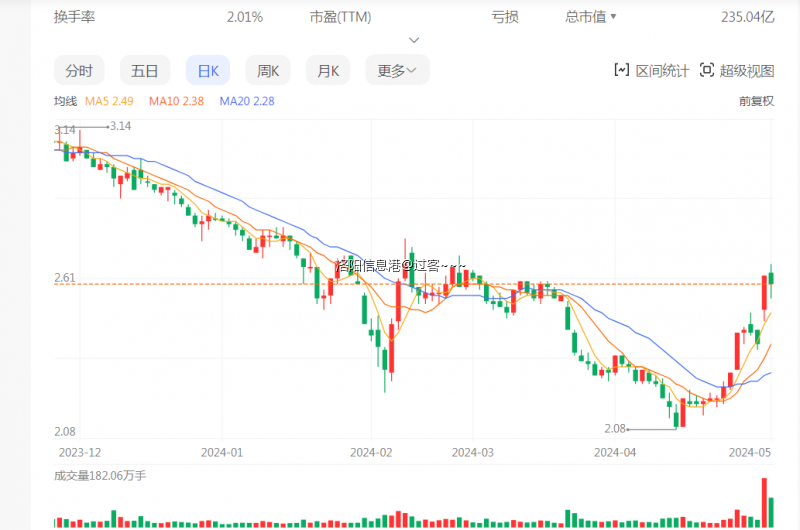Open the 总市值 dropdown arrow
The height and width of the screenshot is (530, 800).
613,17
